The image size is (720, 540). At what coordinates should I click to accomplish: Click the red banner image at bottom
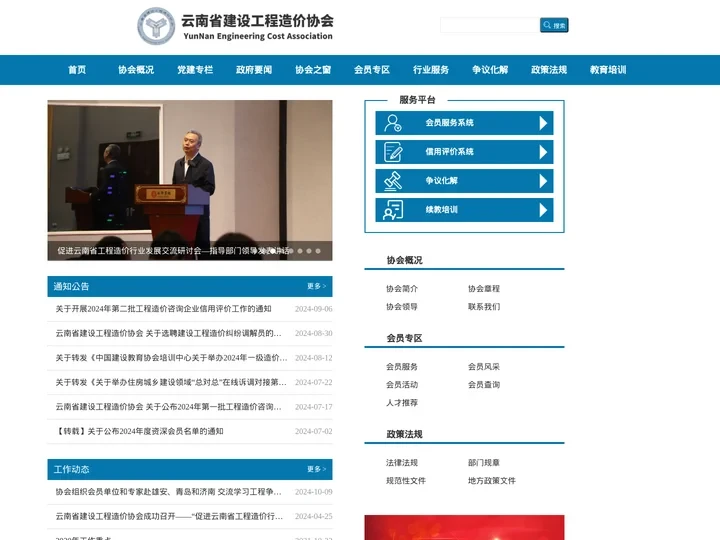click(x=464, y=527)
